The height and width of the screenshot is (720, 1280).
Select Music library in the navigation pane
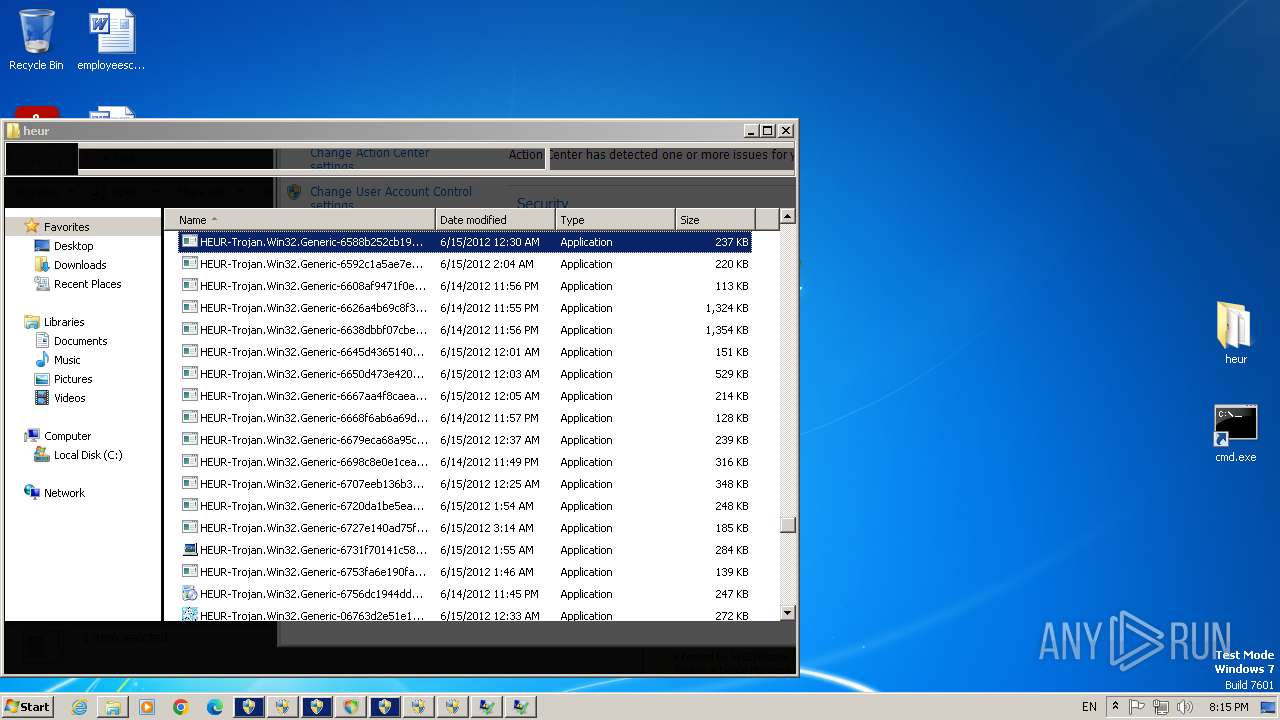coord(67,360)
